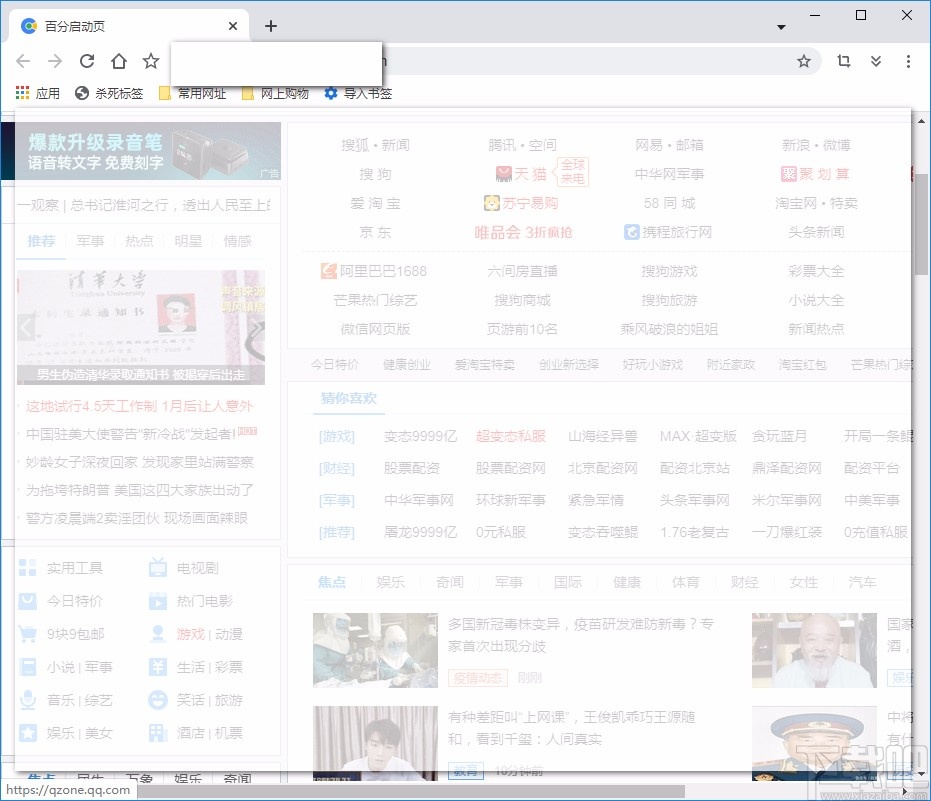Open 携程旅行网 link

[669, 232]
